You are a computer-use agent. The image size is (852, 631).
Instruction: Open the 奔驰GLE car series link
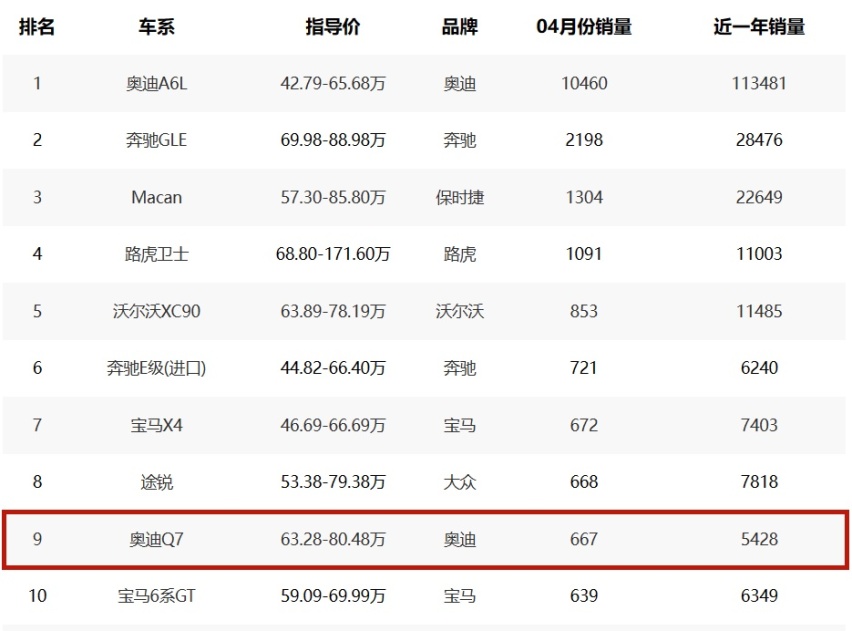point(156,140)
